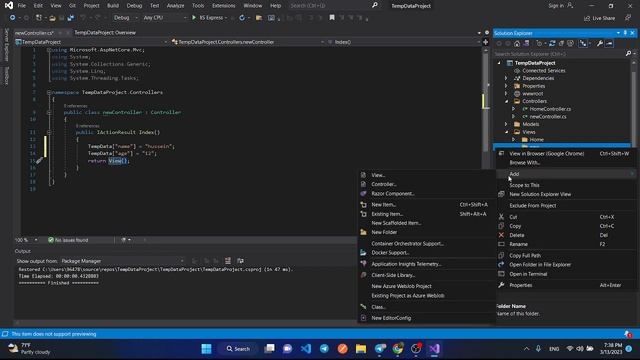Collapse Controllers folder in Solution Explorer
640x360 pixels.
coord(506,101)
